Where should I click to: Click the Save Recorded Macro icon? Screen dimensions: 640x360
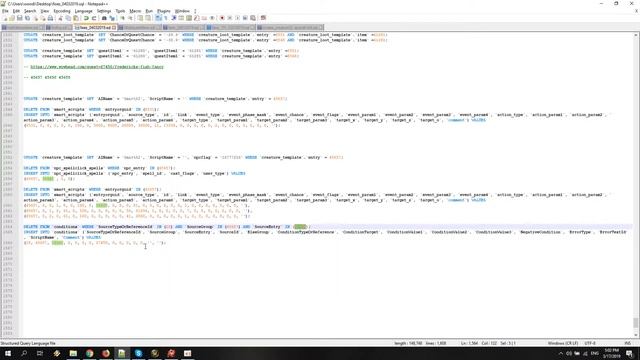click(x=252, y=18)
